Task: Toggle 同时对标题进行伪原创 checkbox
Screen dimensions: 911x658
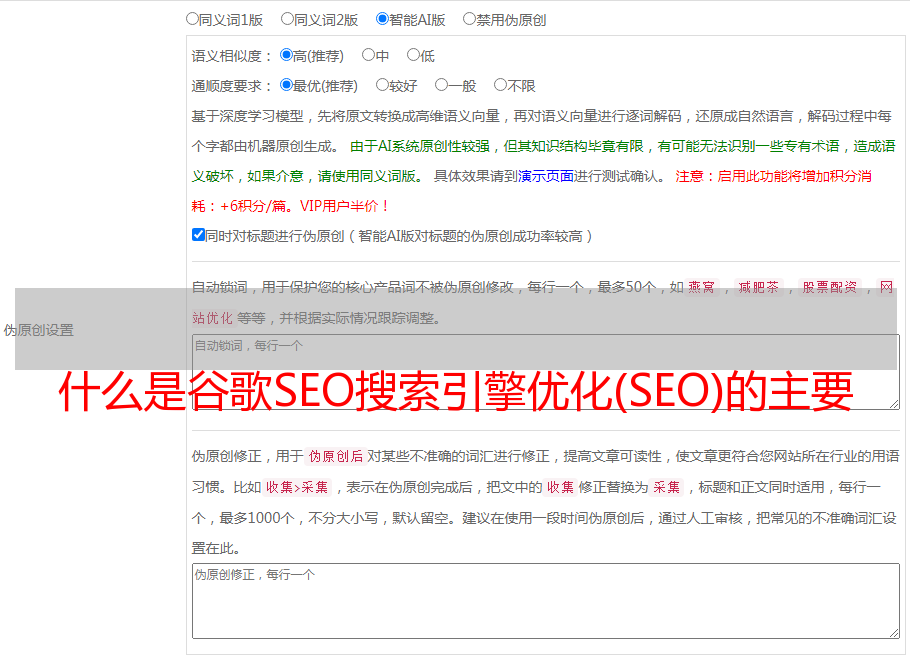Action: (198, 235)
